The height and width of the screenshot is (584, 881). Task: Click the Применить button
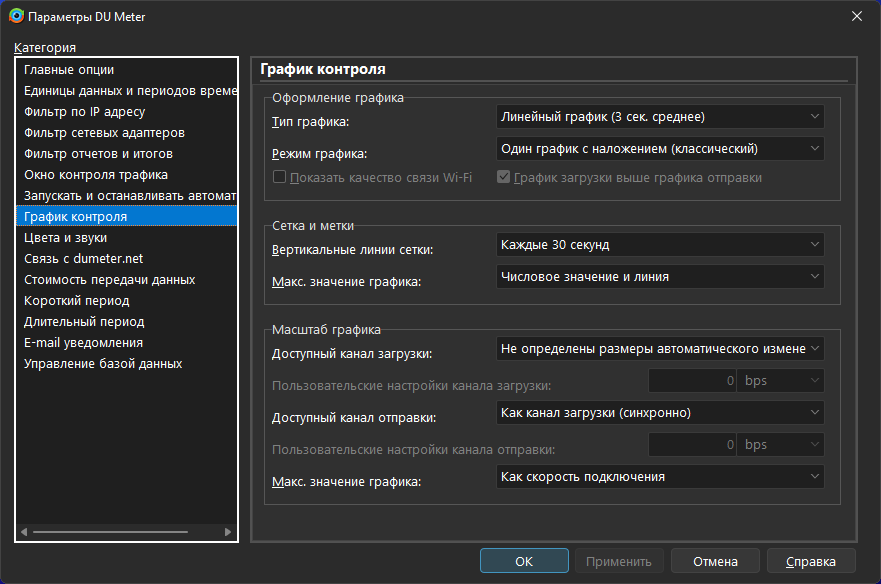pos(619,561)
